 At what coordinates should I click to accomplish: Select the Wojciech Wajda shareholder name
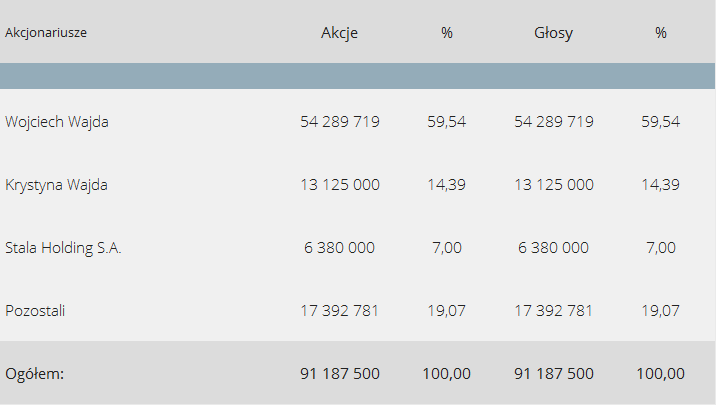click(57, 122)
